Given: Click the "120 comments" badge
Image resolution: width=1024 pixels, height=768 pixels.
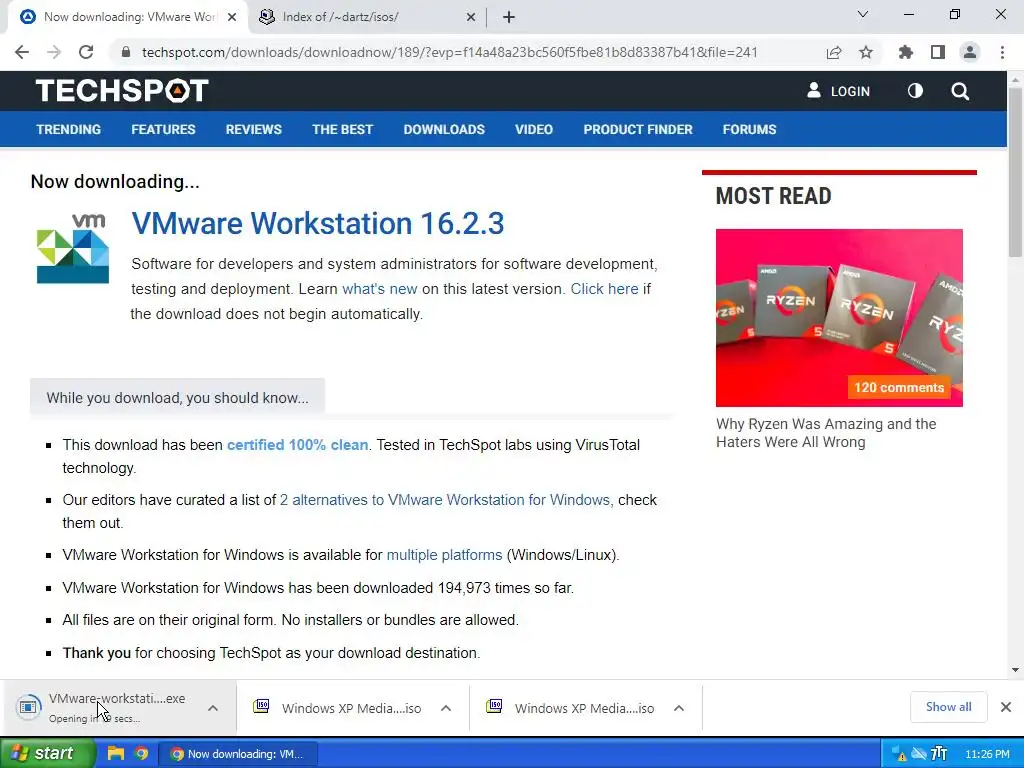Looking at the screenshot, I should [899, 387].
